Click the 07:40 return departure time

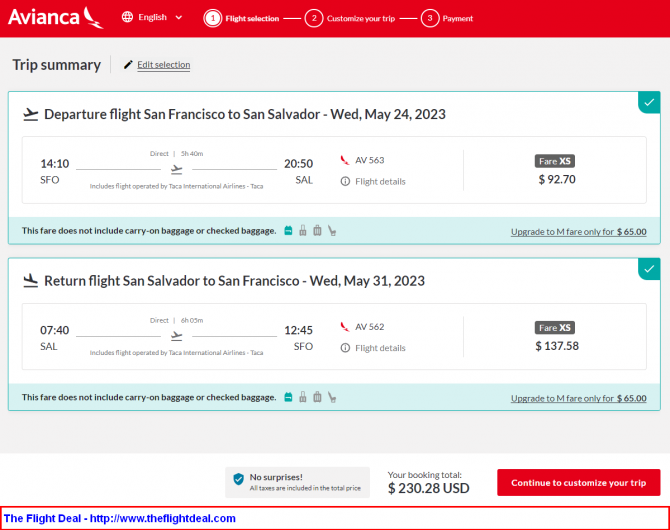55,330
